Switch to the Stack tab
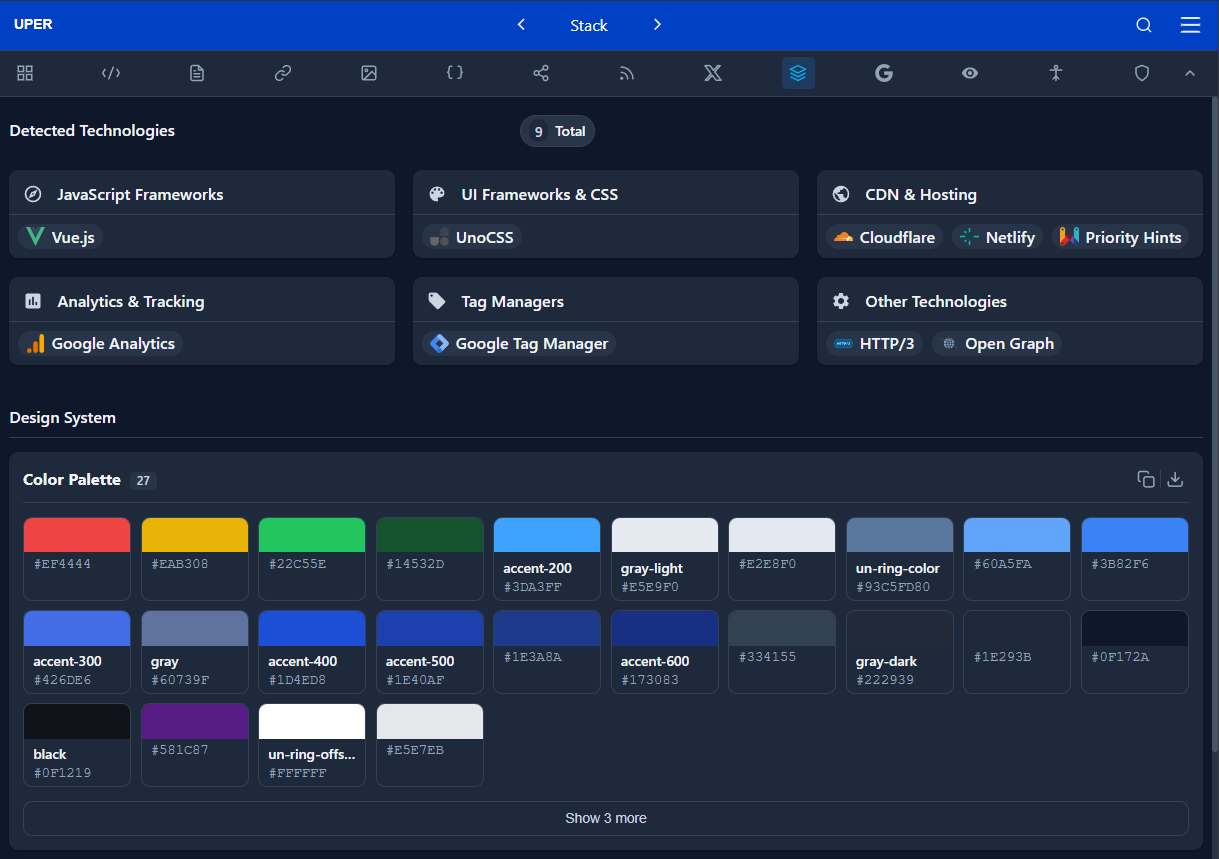1219x859 pixels. pos(588,25)
